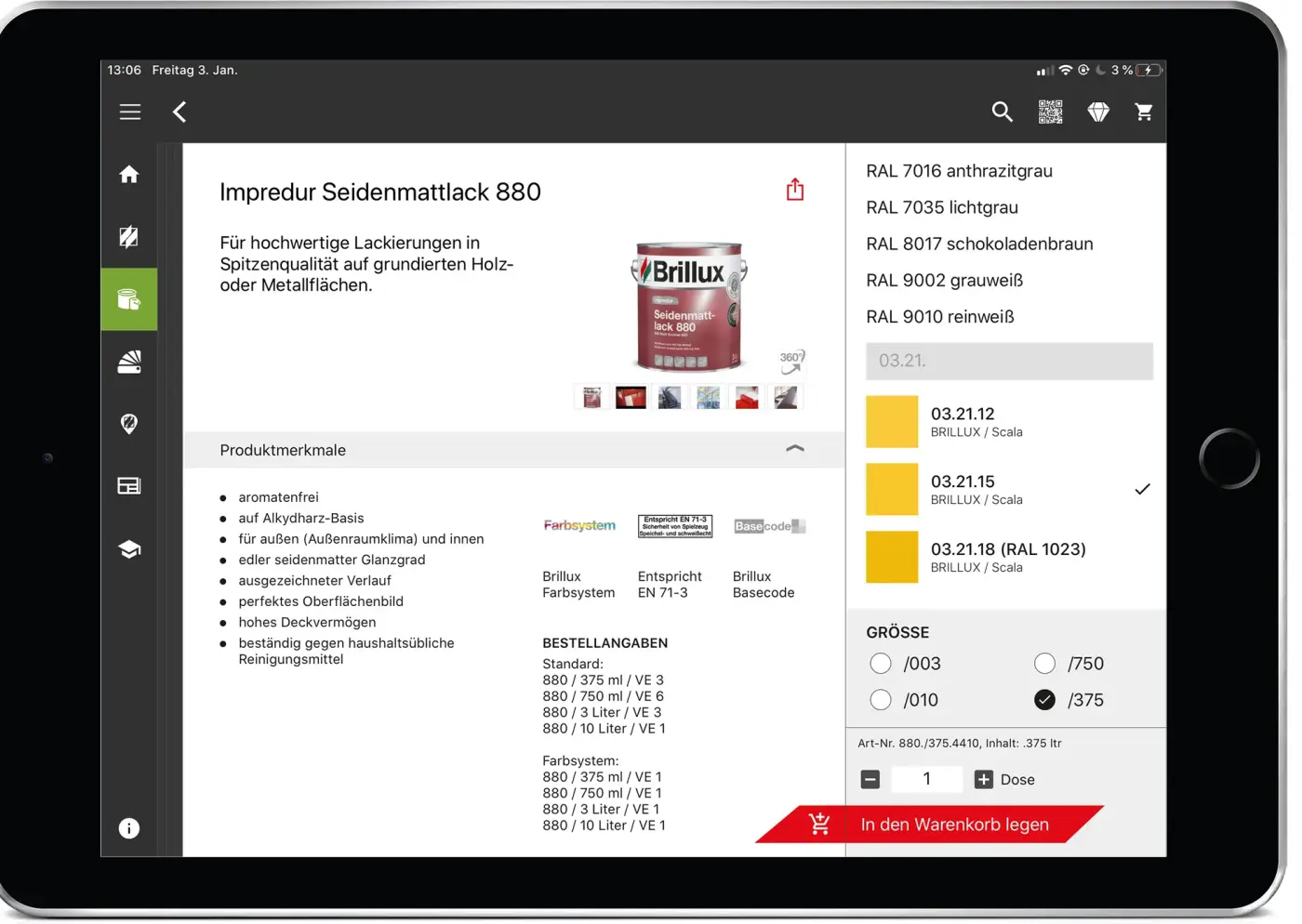Click the GRÖSSE heading
Viewport: 1302px width, 924px height.
(x=897, y=632)
